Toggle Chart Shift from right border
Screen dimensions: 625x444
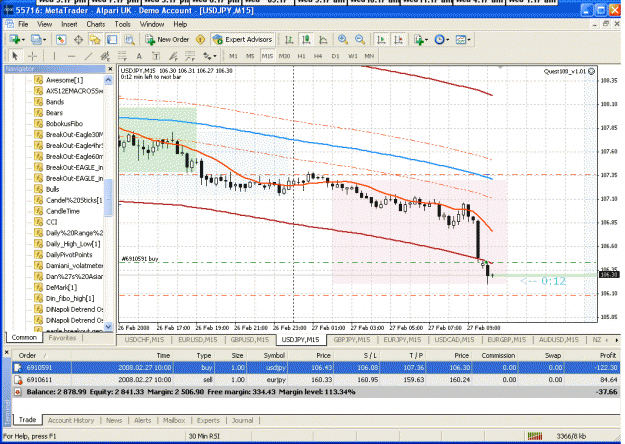[x=398, y=39]
